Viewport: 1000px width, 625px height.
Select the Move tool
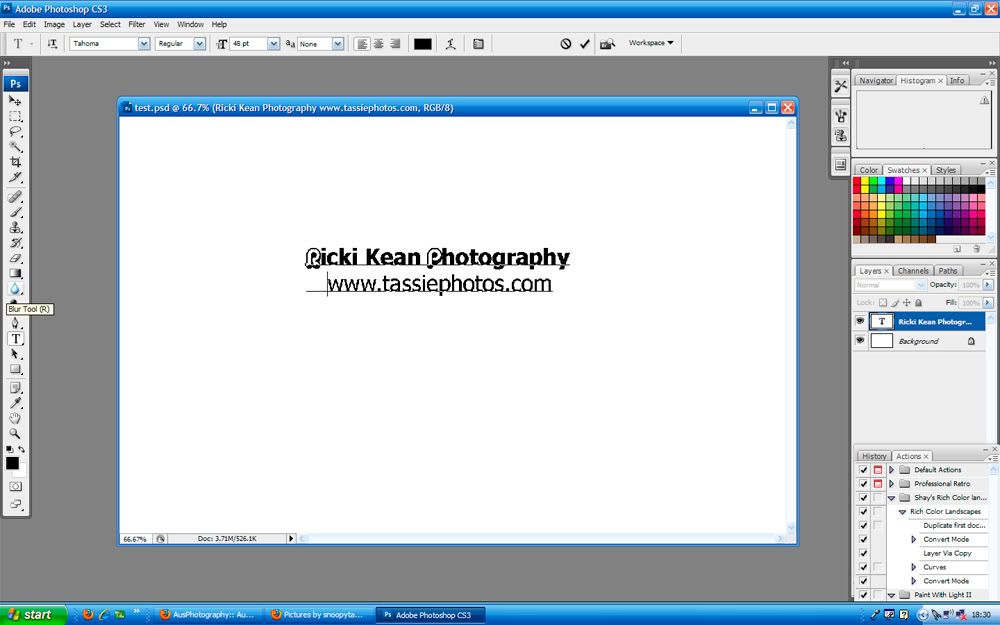(15, 100)
